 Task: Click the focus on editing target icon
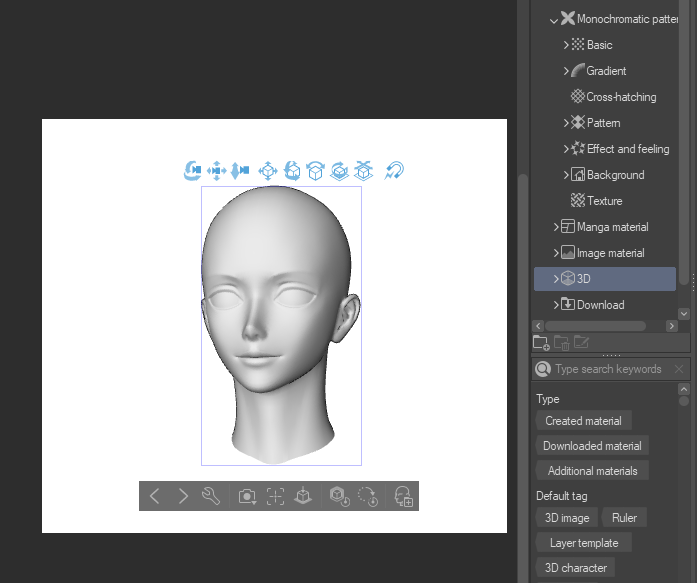tap(275, 496)
